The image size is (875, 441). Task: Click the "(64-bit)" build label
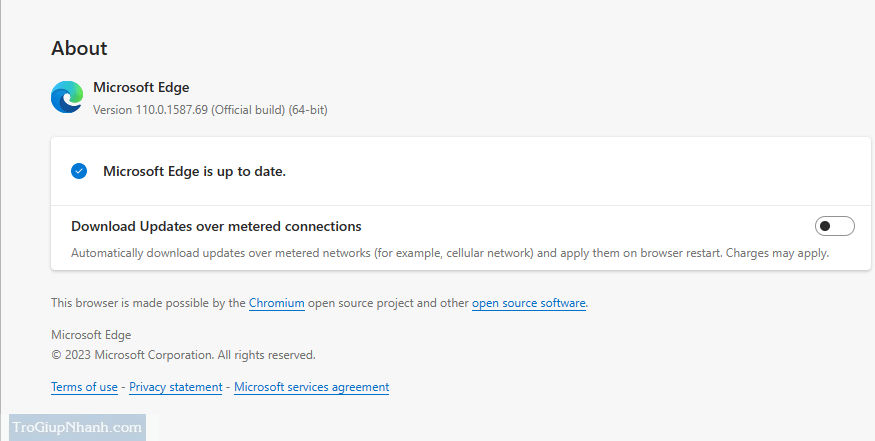308,109
